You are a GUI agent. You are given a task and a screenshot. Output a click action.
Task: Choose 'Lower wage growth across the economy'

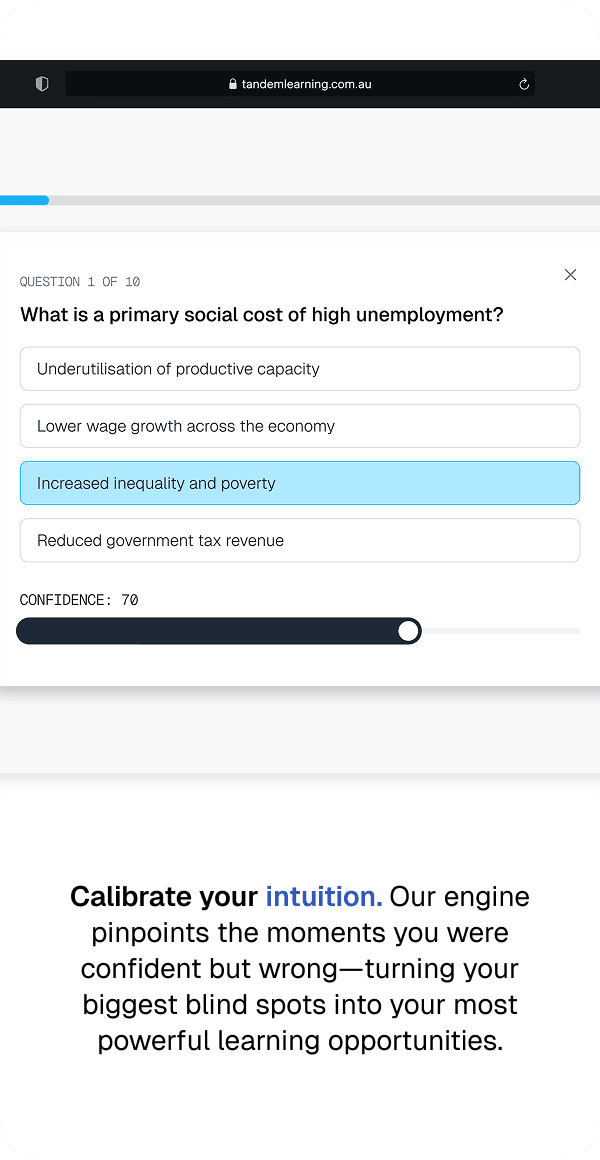point(300,425)
